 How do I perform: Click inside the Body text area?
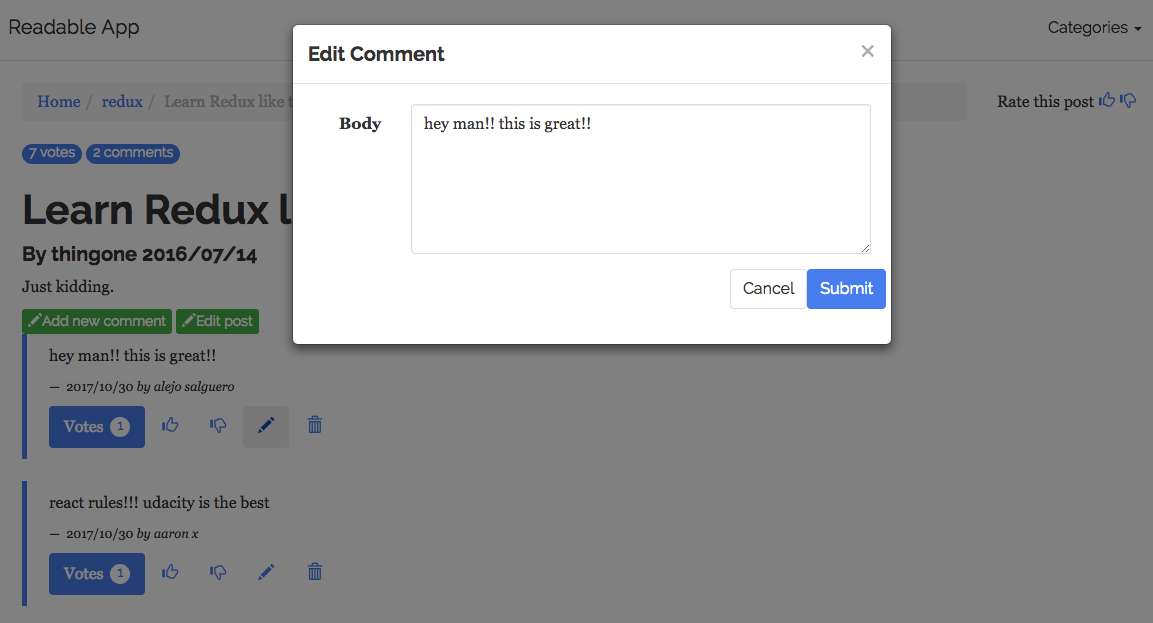(640, 179)
